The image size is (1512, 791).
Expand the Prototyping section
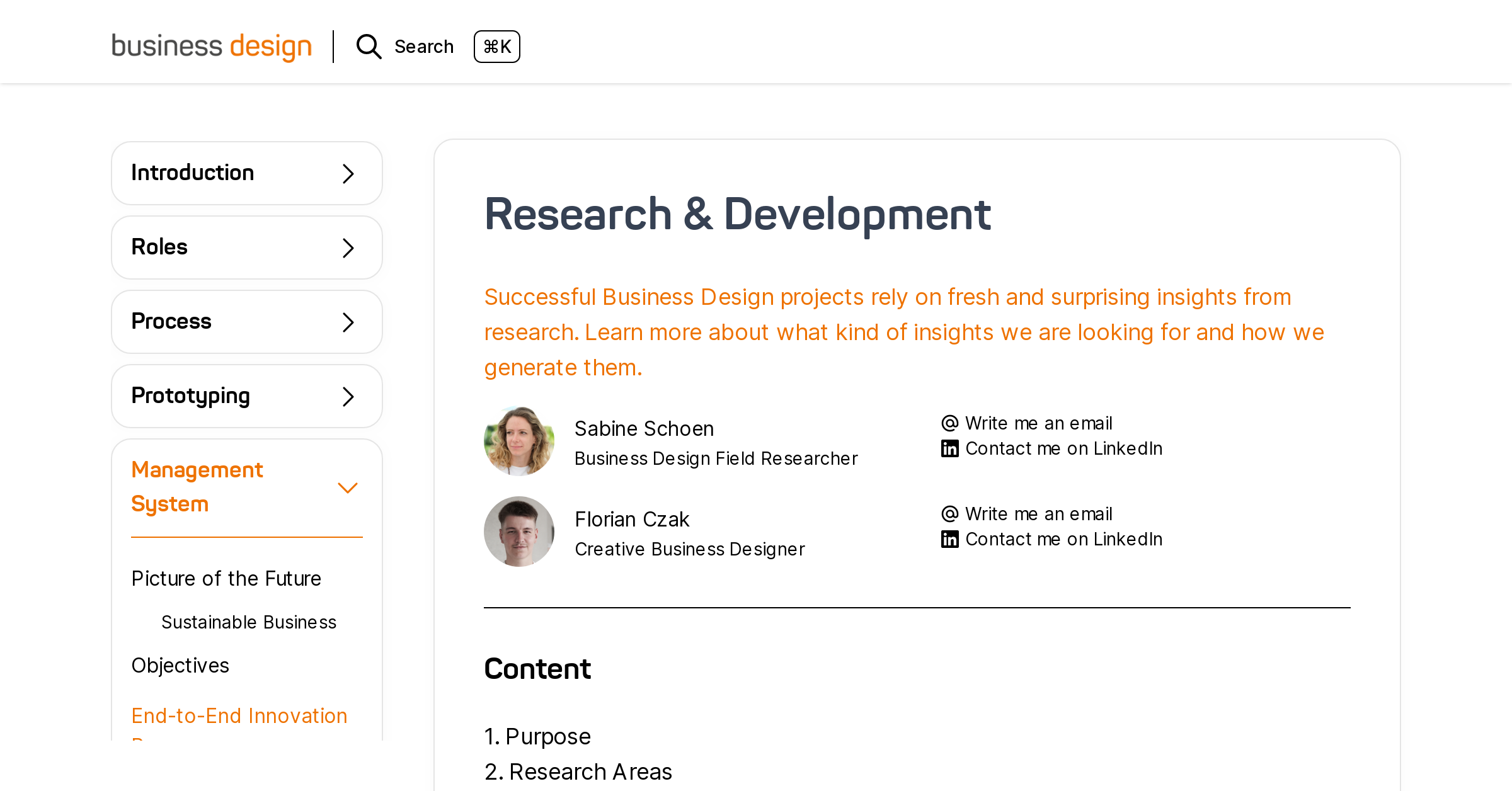pos(348,396)
